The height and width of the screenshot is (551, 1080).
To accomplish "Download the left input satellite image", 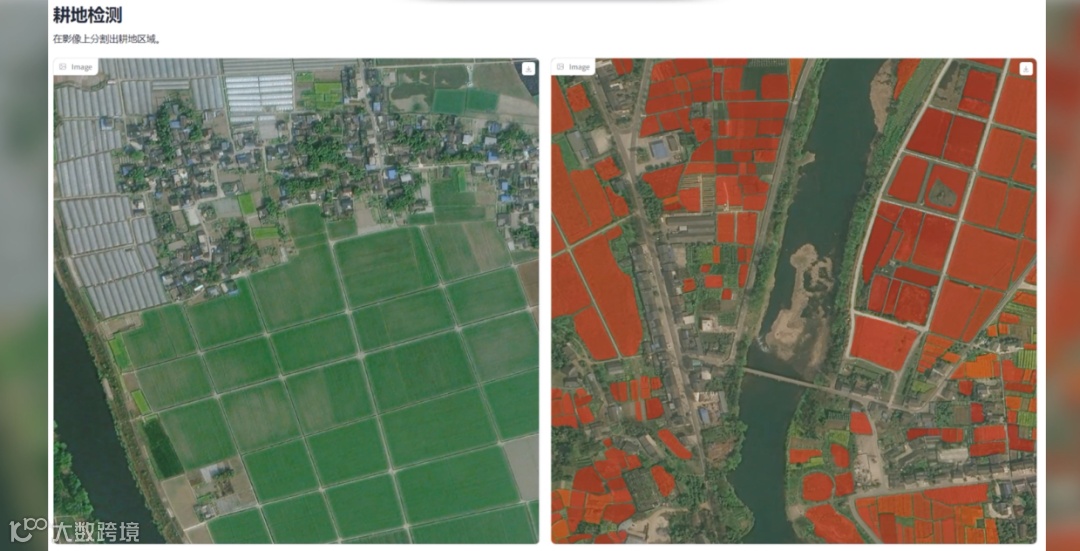I will 528,68.
